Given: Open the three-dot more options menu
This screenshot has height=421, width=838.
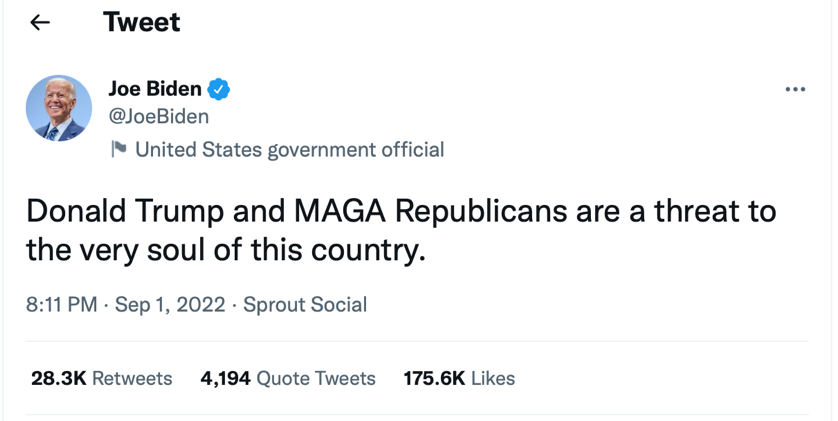Looking at the screenshot, I should [795, 90].
